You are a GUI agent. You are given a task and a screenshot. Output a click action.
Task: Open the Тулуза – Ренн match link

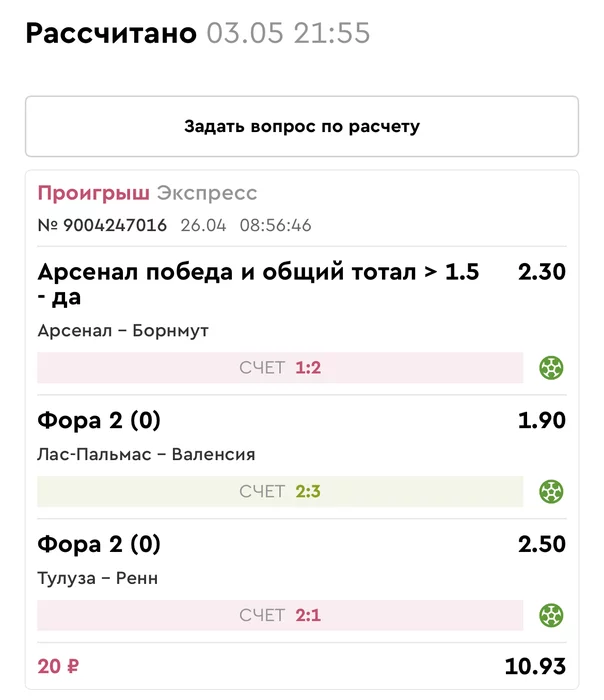click(x=98, y=578)
